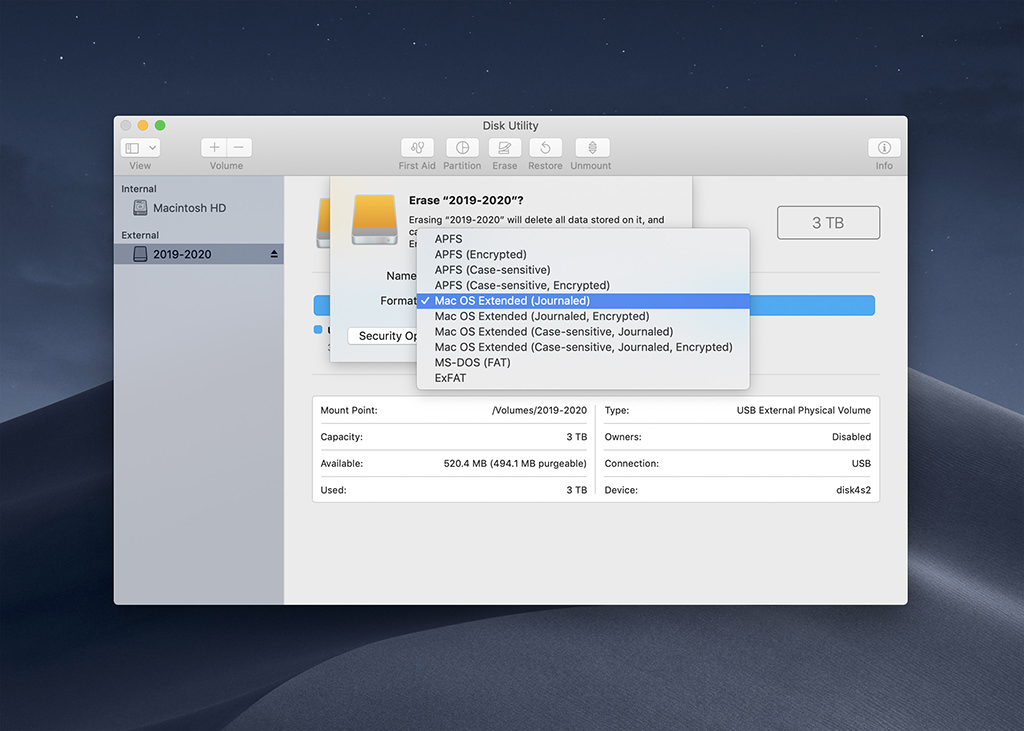The image size is (1024, 731).
Task: Click the Erase "2019-2020"? heading
Action: pos(466,201)
